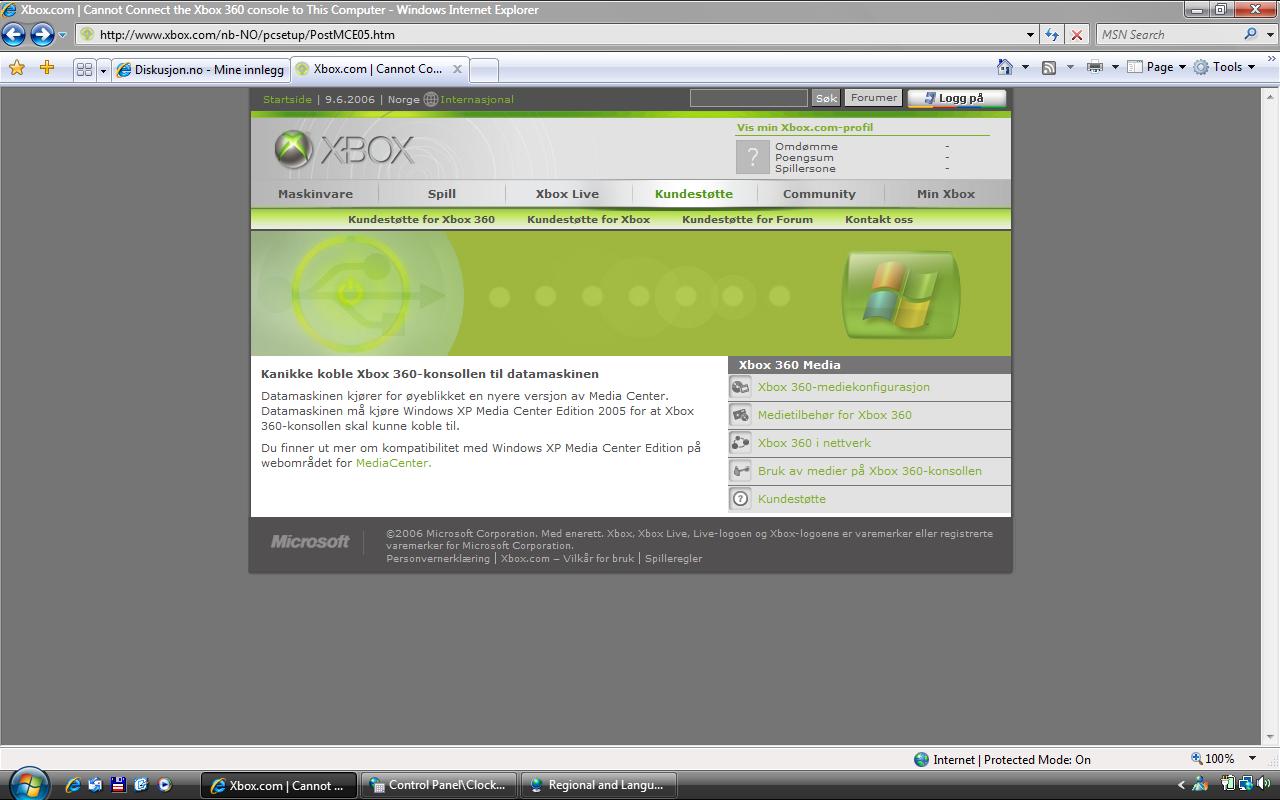Open the tab list dropdown arrow

pos(102,70)
